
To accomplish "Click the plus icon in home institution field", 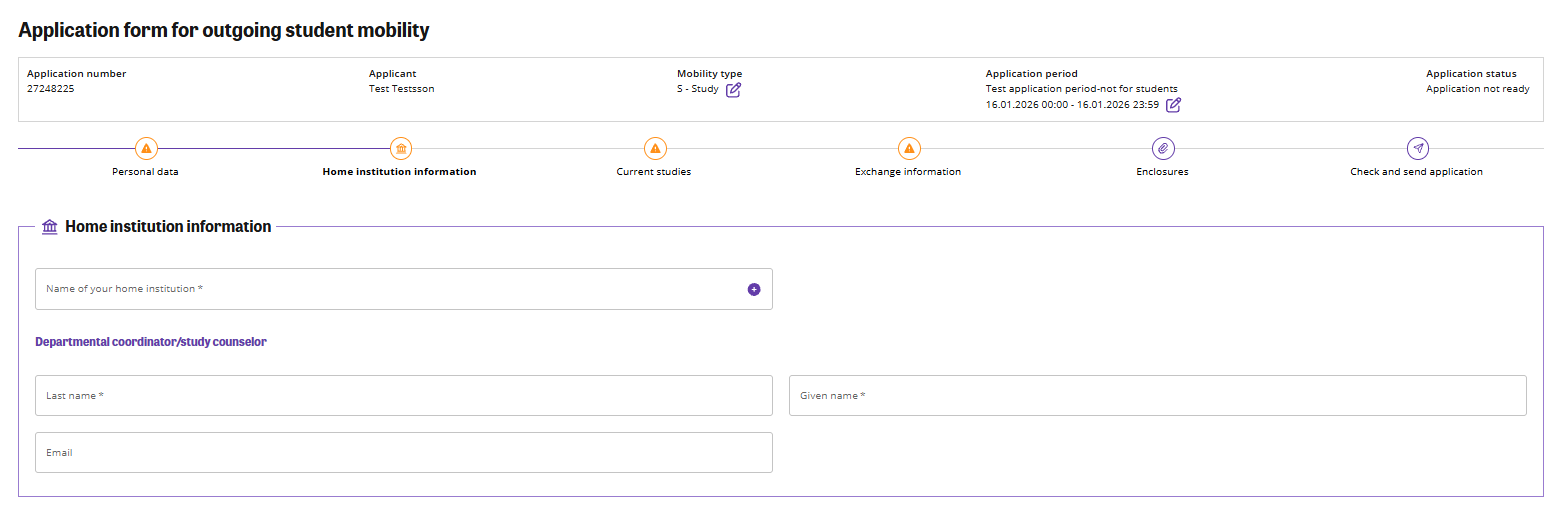I will pos(753,289).
